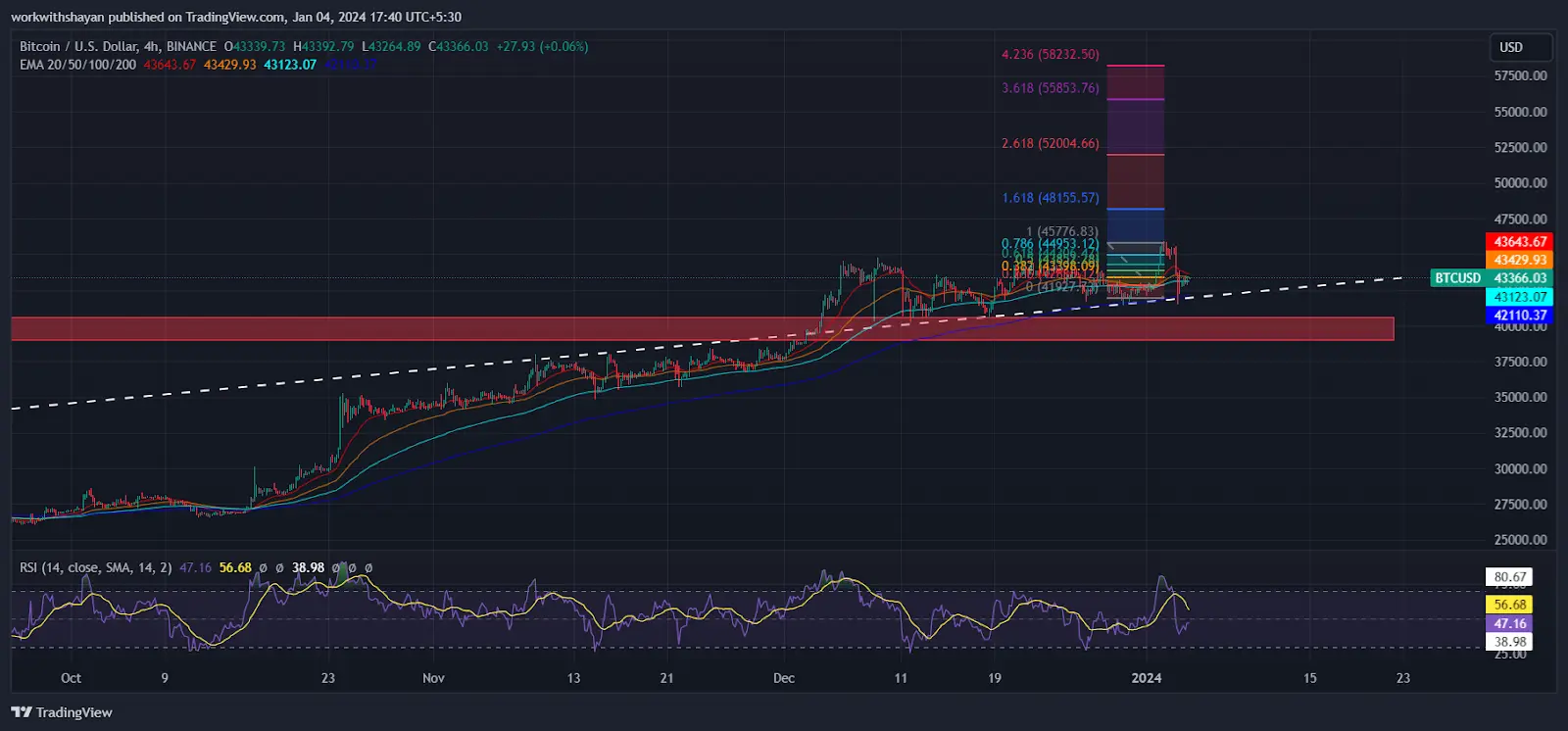Screen dimensions: 1568x731
Task: Select the 19 date label on time axis
Action: click(x=995, y=678)
